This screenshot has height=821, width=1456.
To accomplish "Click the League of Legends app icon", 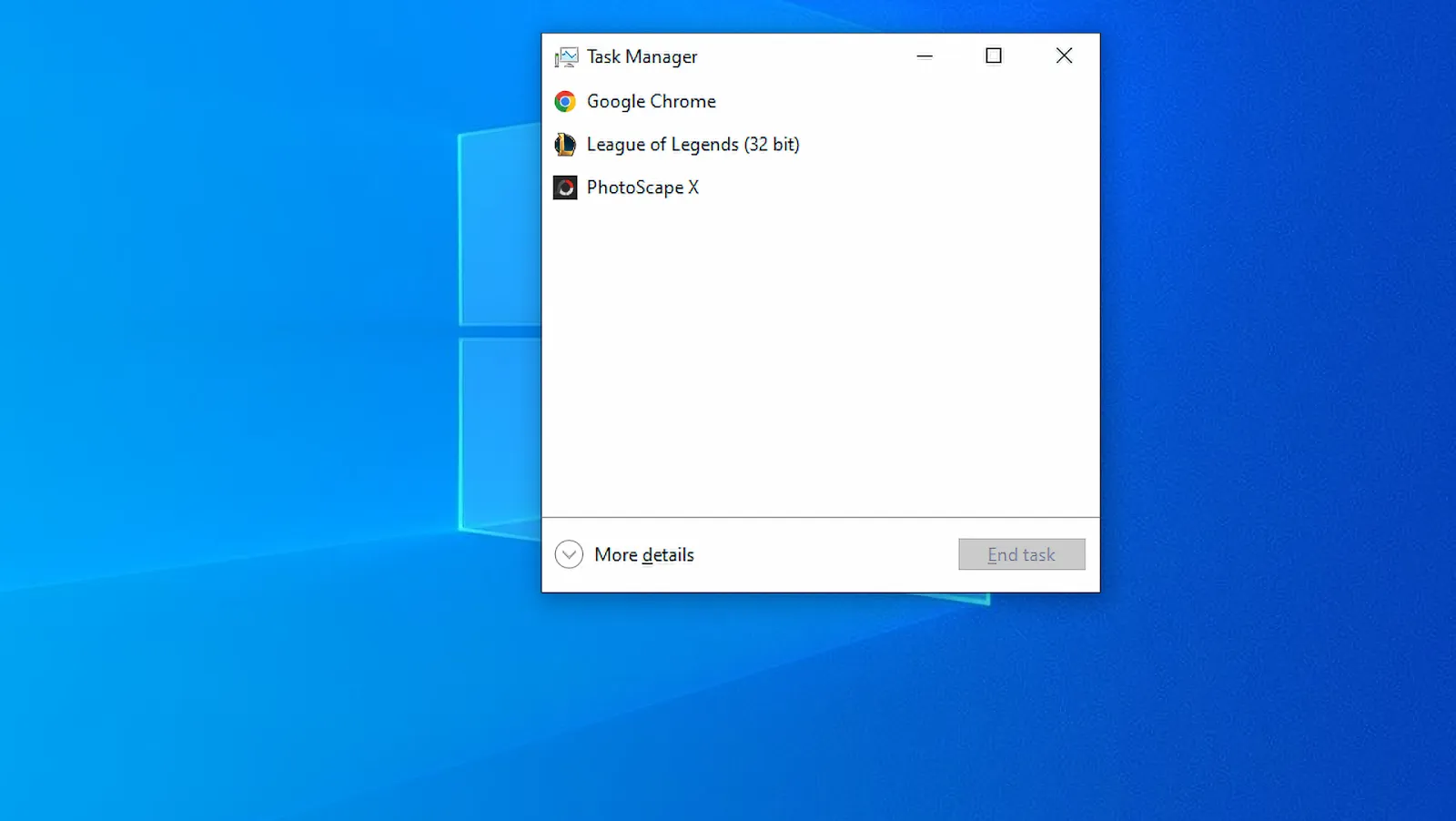I will pos(565,144).
